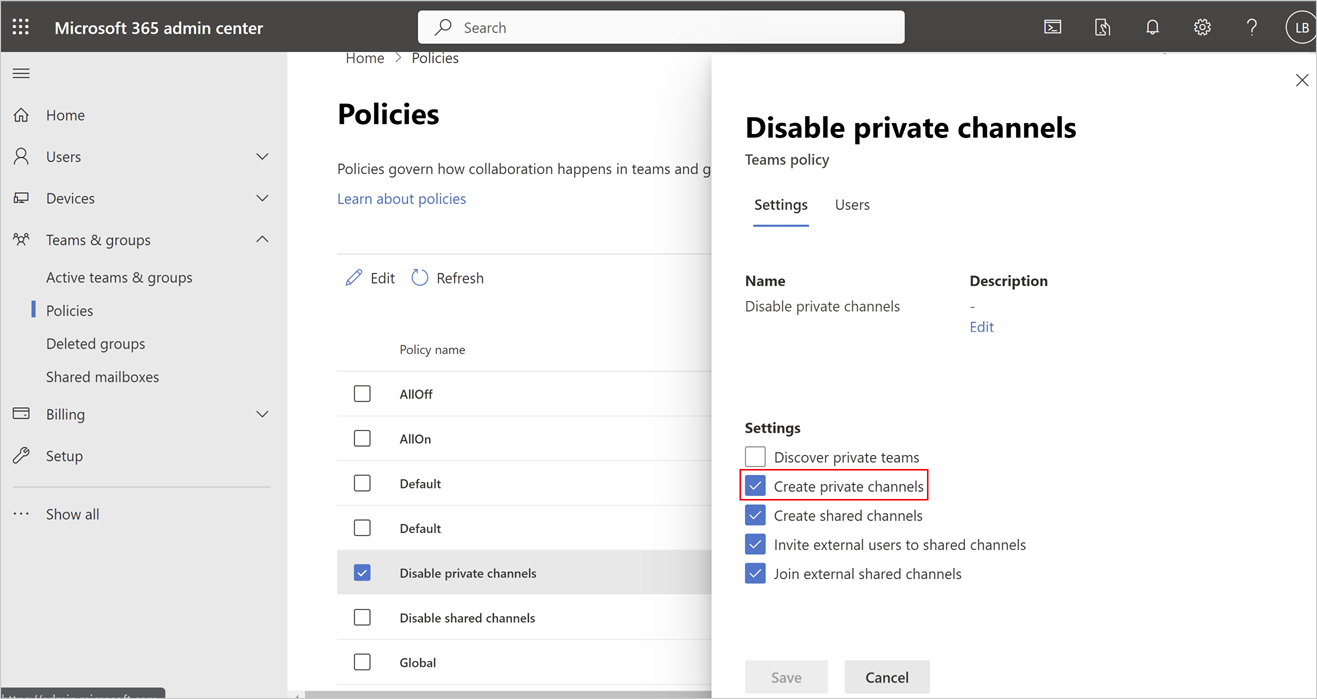The width and height of the screenshot is (1317, 699).
Task: Click the AllOff policy name
Action: (416, 394)
